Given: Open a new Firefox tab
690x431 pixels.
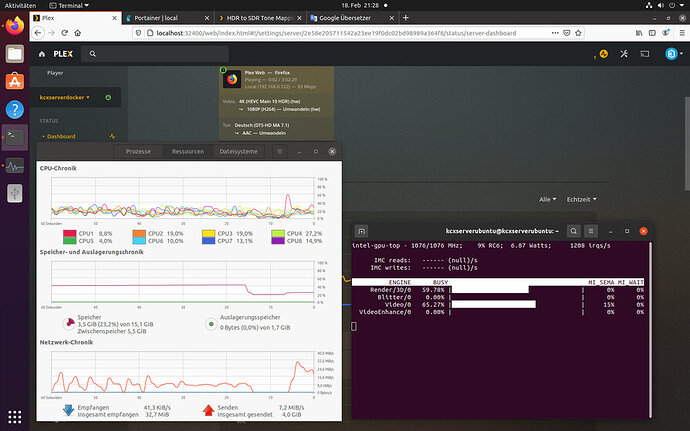Looking at the screenshot, I should coord(406,18).
